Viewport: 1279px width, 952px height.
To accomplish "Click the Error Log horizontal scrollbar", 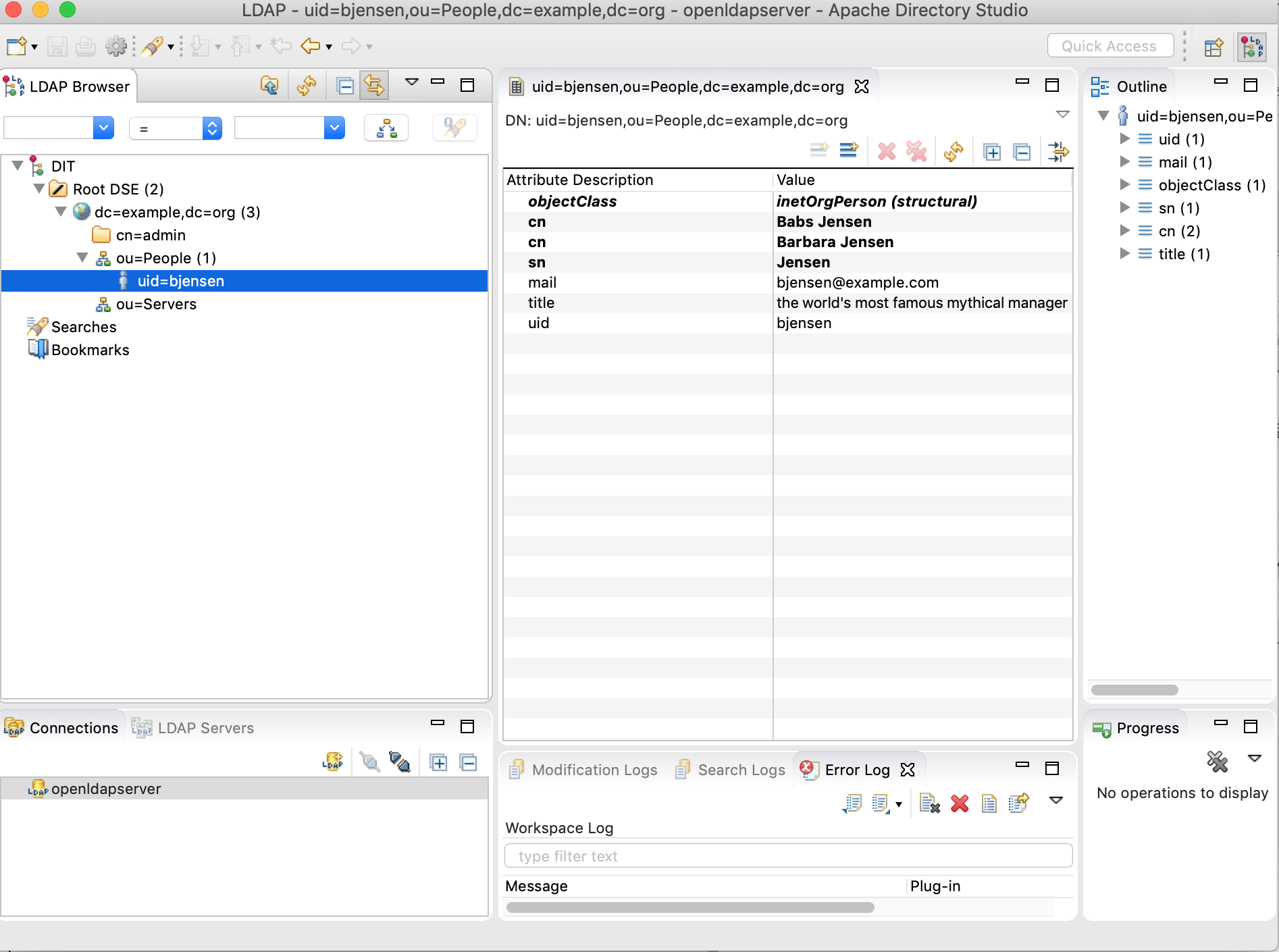I will click(690, 907).
